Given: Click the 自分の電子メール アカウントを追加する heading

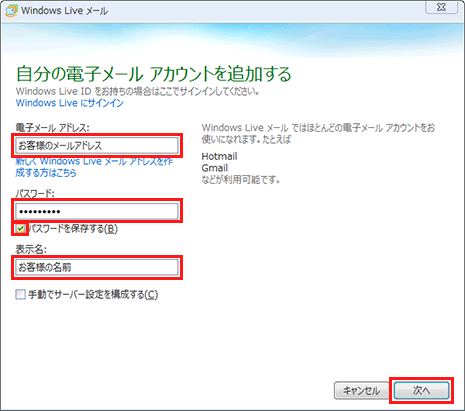Looking at the screenshot, I should pos(154,74).
